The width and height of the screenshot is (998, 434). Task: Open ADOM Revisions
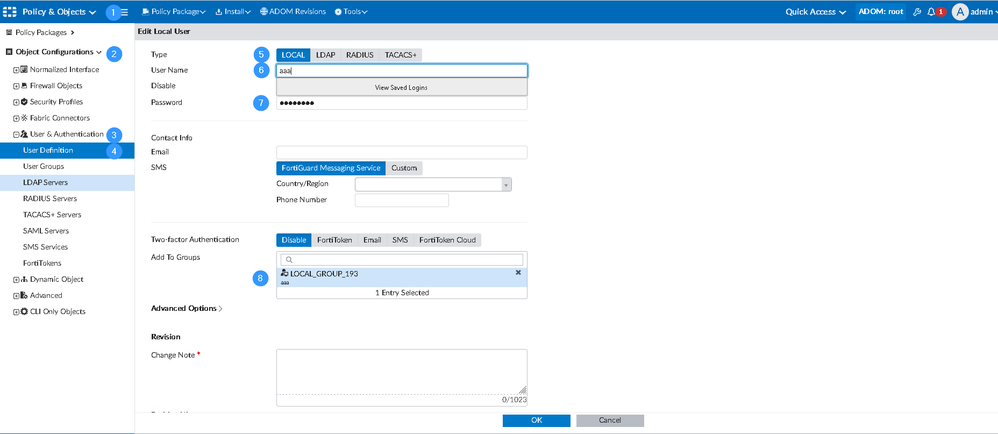293,11
